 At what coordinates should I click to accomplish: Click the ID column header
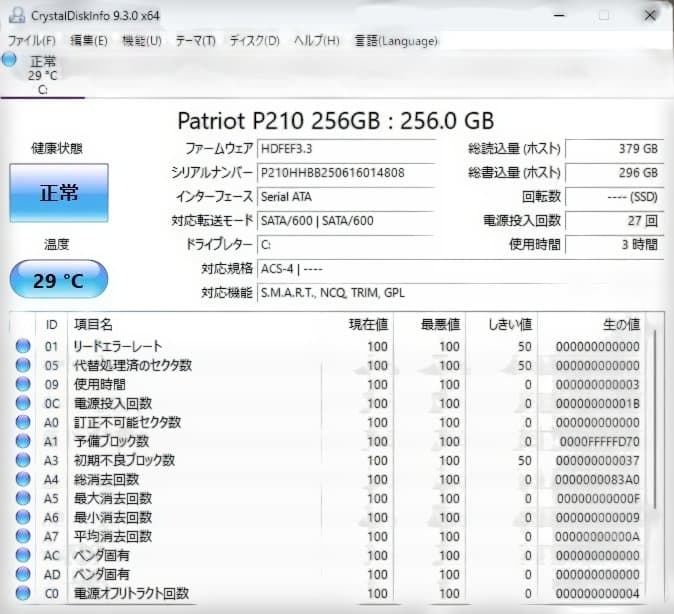(x=51, y=324)
